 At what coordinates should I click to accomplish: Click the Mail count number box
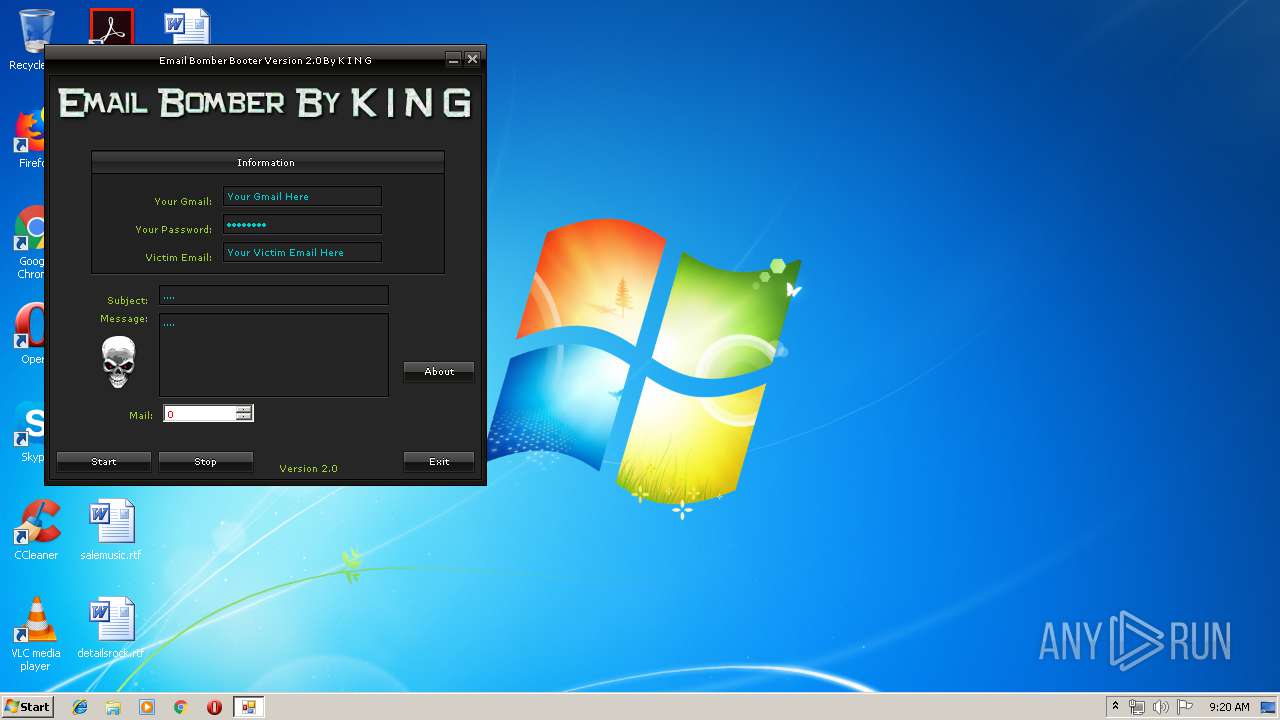coord(200,413)
